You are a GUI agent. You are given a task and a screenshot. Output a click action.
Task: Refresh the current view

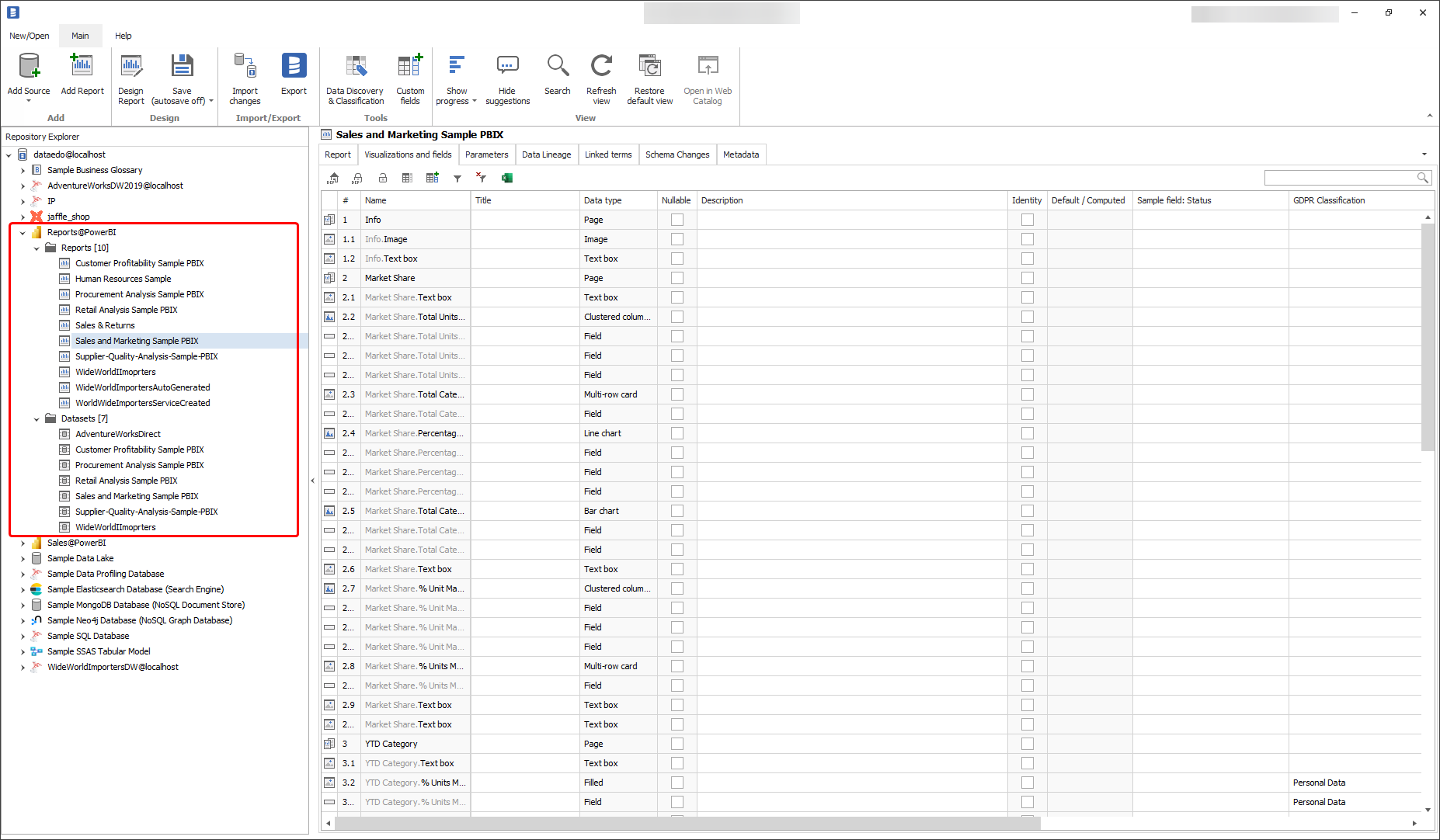[600, 76]
